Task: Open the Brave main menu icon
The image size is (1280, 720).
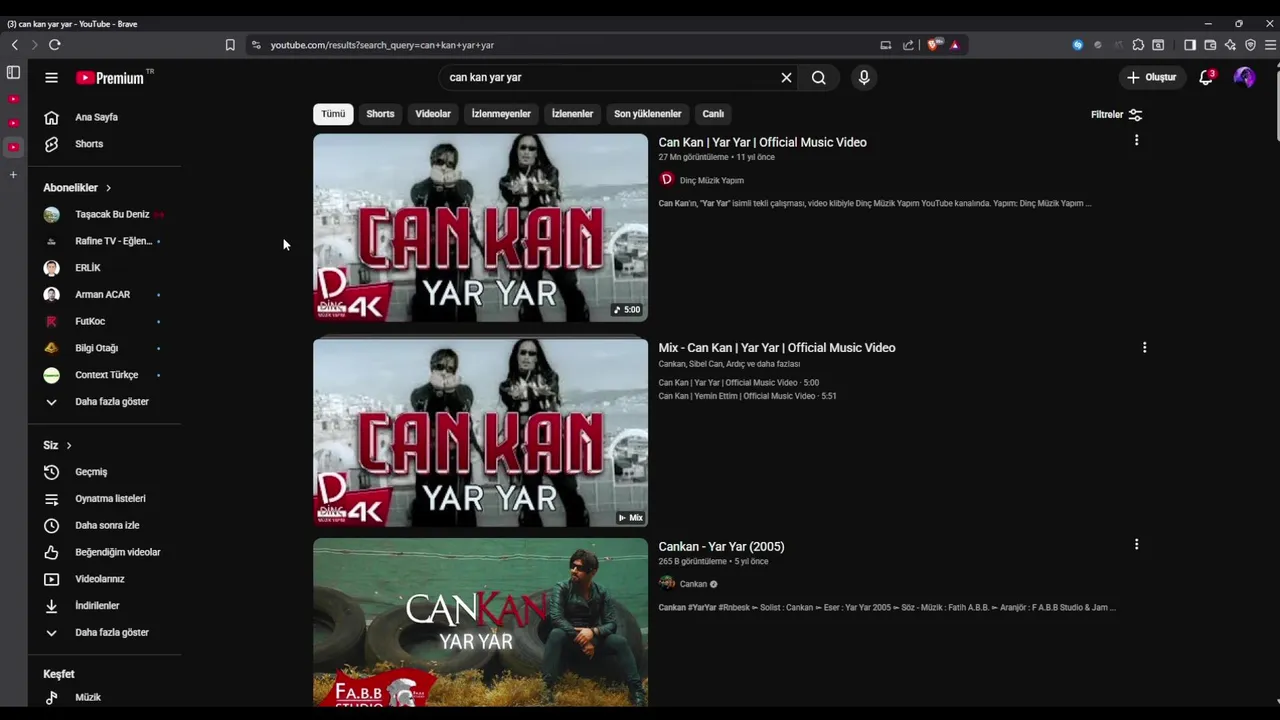Action: [x=1271, y=45]
